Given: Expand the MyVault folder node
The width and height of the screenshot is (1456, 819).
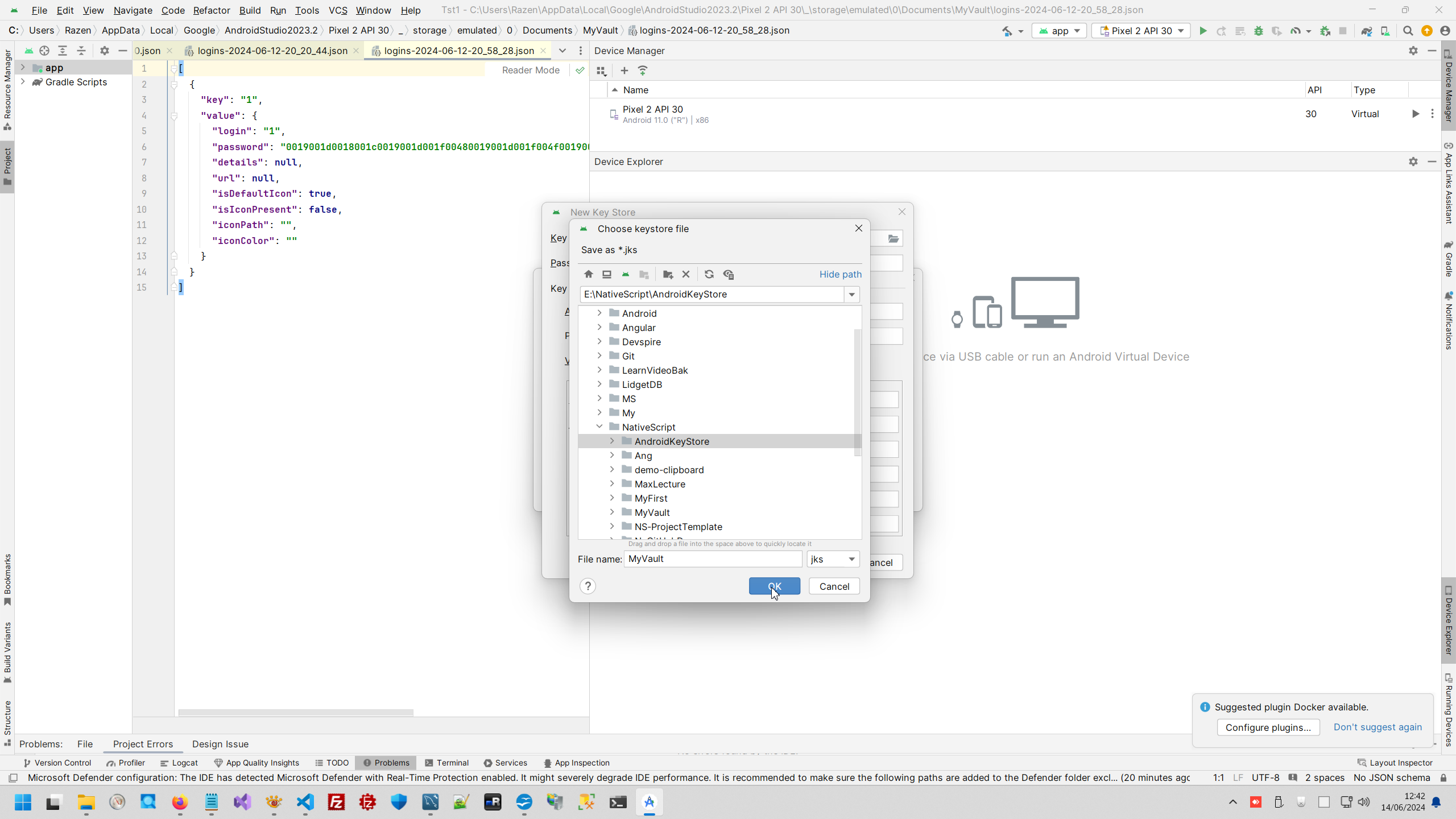Looking at the screenshot, I should [x=612, y=512].
